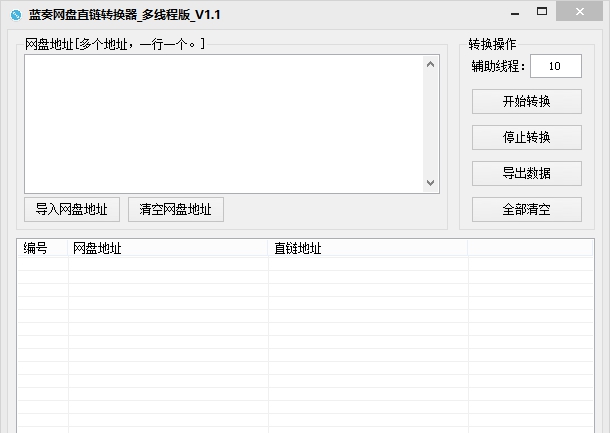Close the converter window
Screen dimensions: 610x433
coord(579,12)
